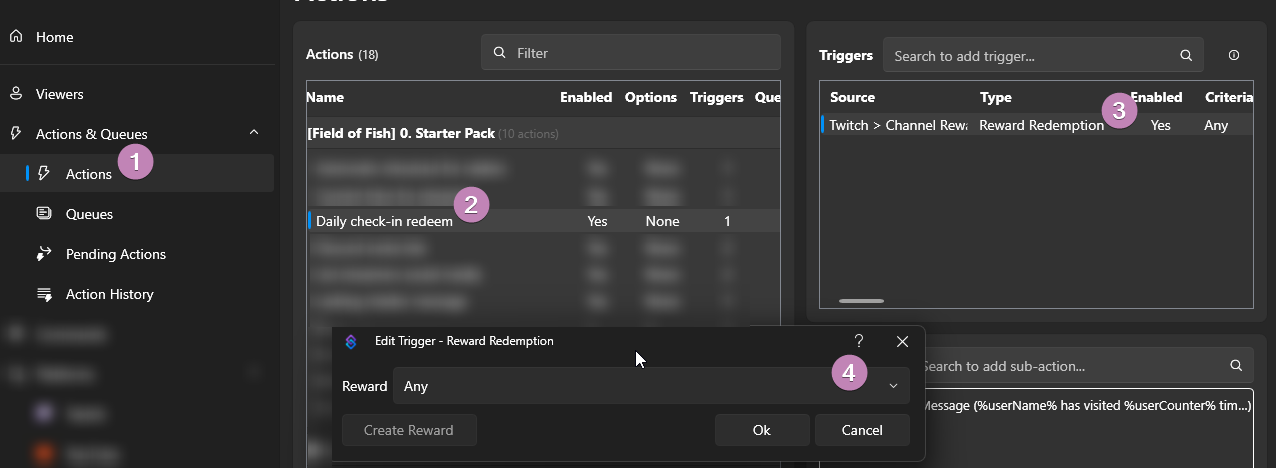
Task: Open the Reward dropdown showing Any
Action: pos(651,386)
